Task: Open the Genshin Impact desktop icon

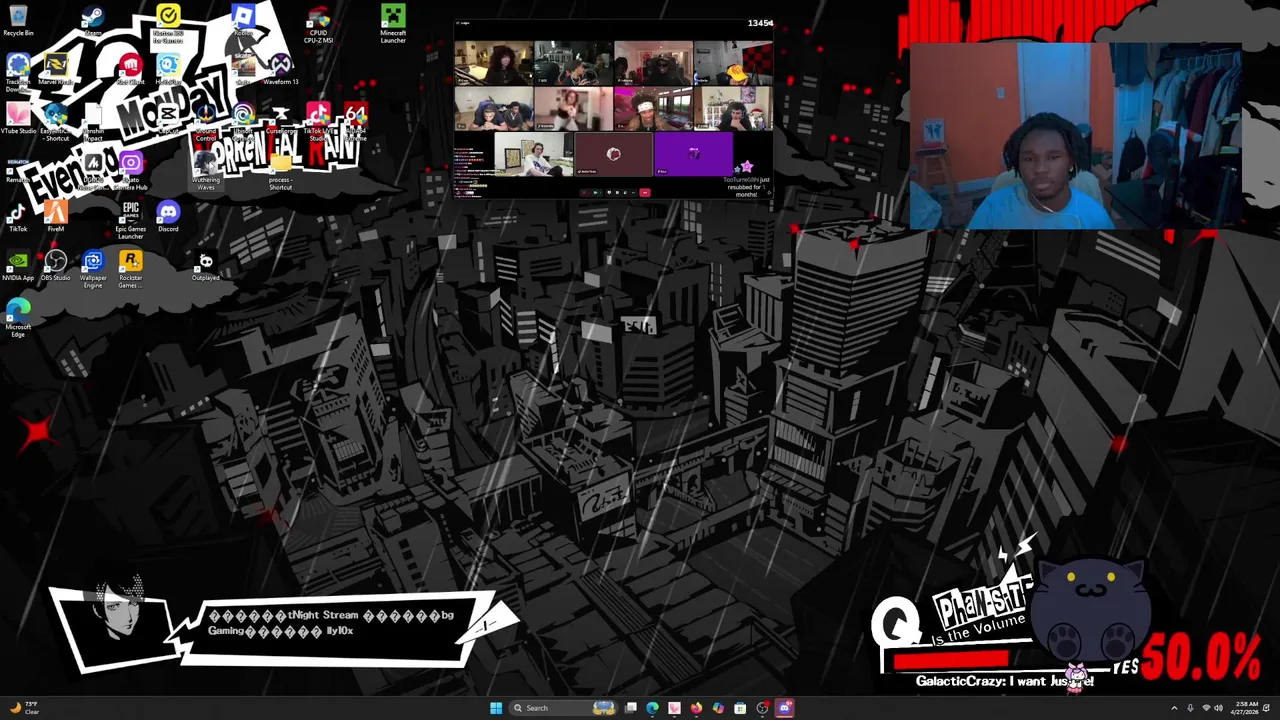Action: click(92, 121)
